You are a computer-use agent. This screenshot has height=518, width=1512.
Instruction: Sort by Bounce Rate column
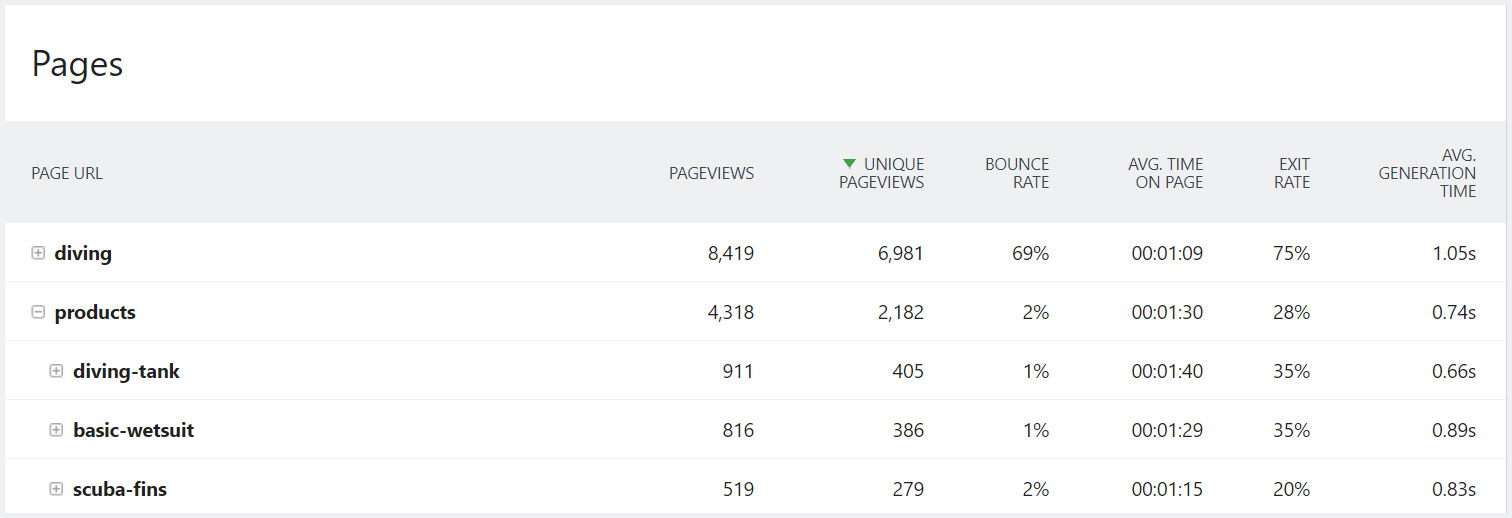[x=1016, y=173]
